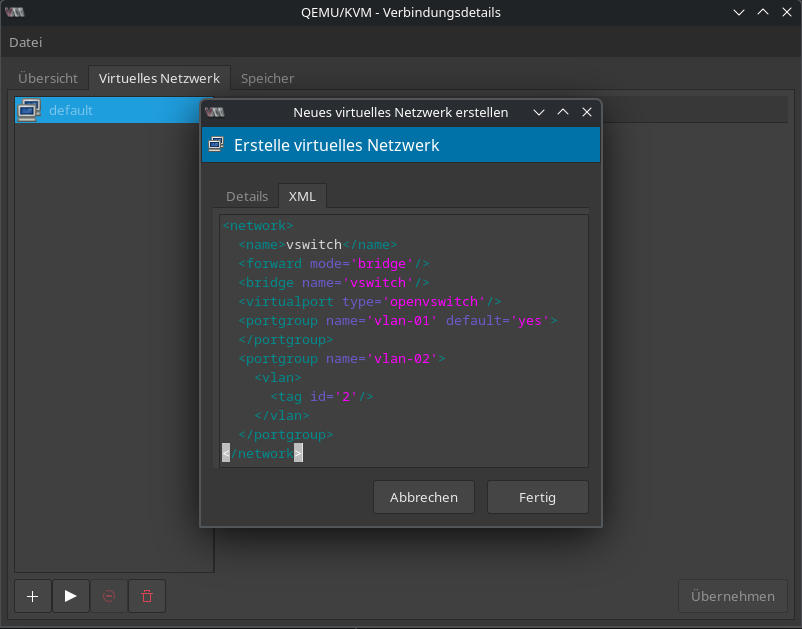The height and width of the screenshot is (629, 802).
Task: Select the default network icon in list
Action: (x=29, y=110)
